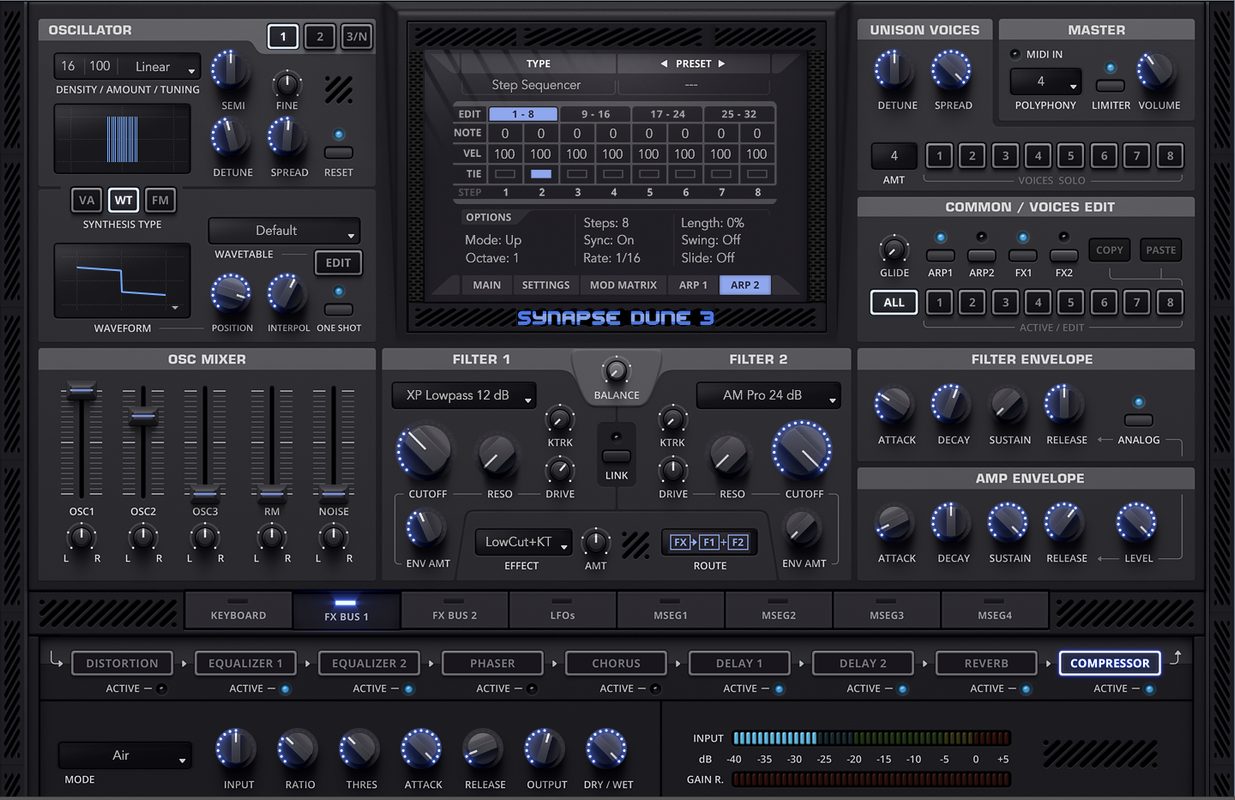Toggle the oscillator RESET switch

(x=339, y=153)
